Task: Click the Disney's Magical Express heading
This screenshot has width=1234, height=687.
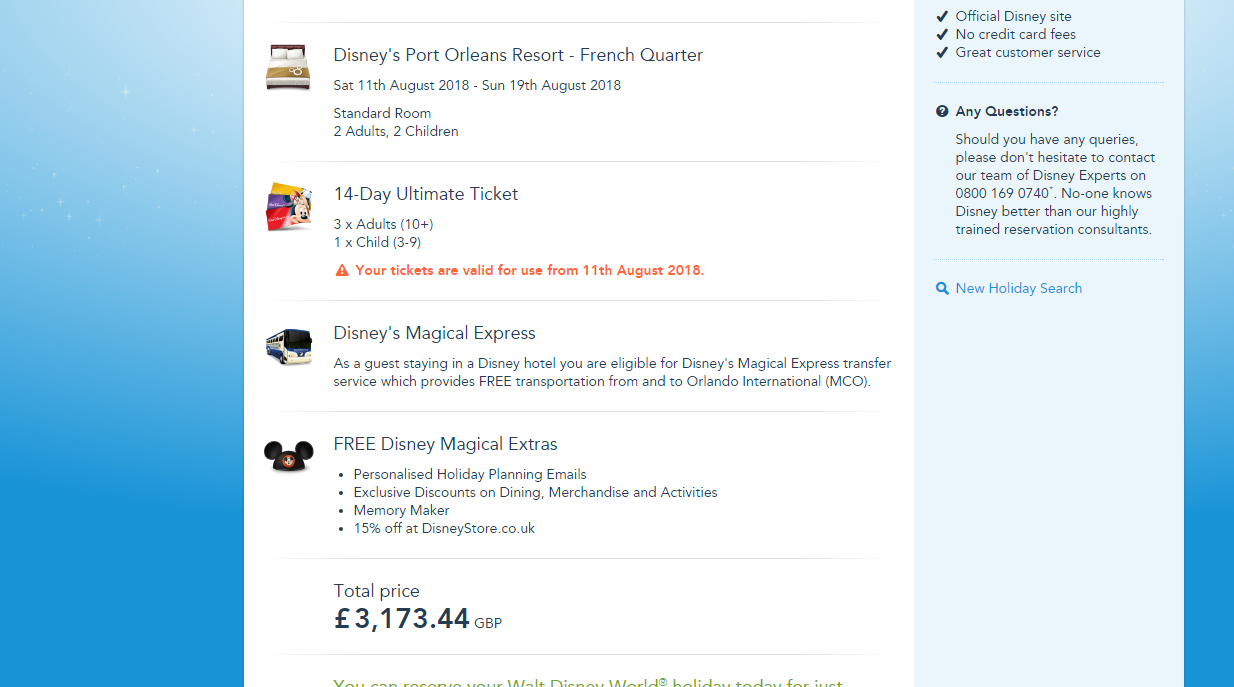Action: (434, 333)
